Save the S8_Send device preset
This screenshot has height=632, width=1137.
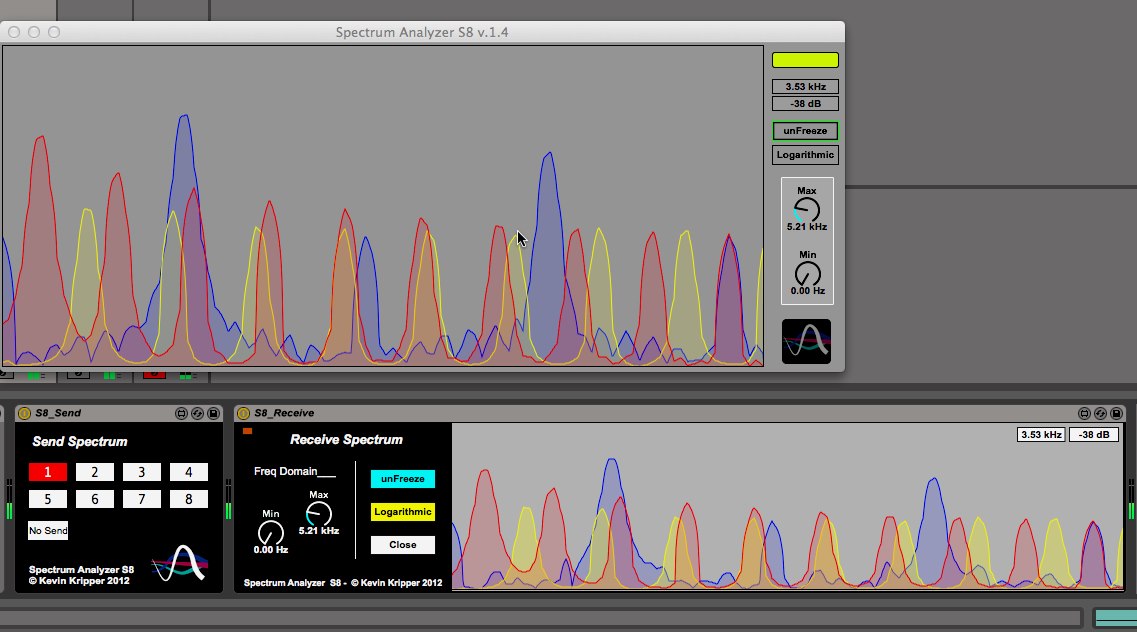[x=212, y=412]
